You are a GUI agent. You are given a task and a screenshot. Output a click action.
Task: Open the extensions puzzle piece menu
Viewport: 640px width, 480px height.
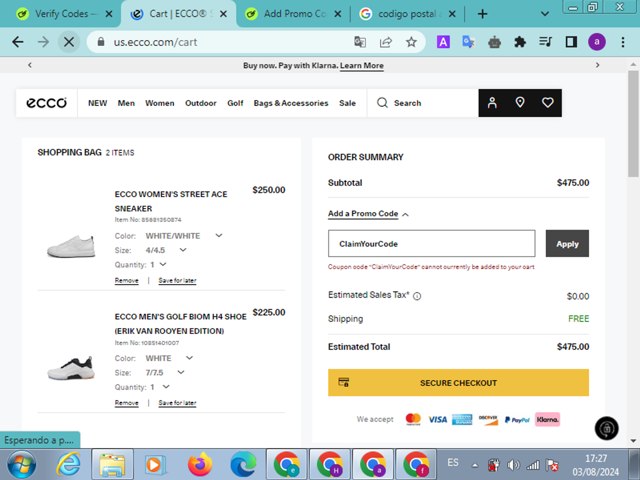(520, 42)
